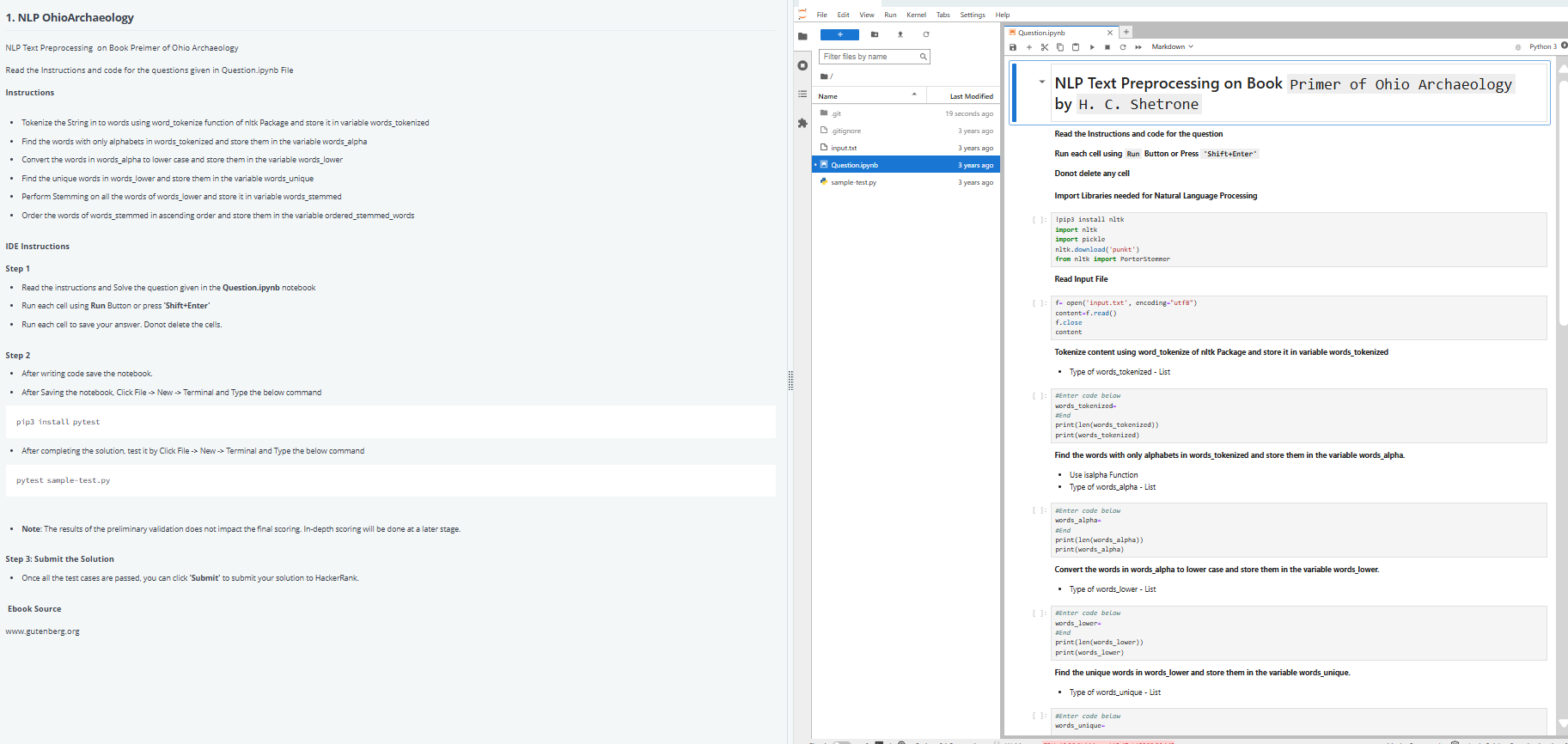The width and height of the screenshot is (1568, 744).
Task: Select the .gitignore file
Action: tap(906, 131)
